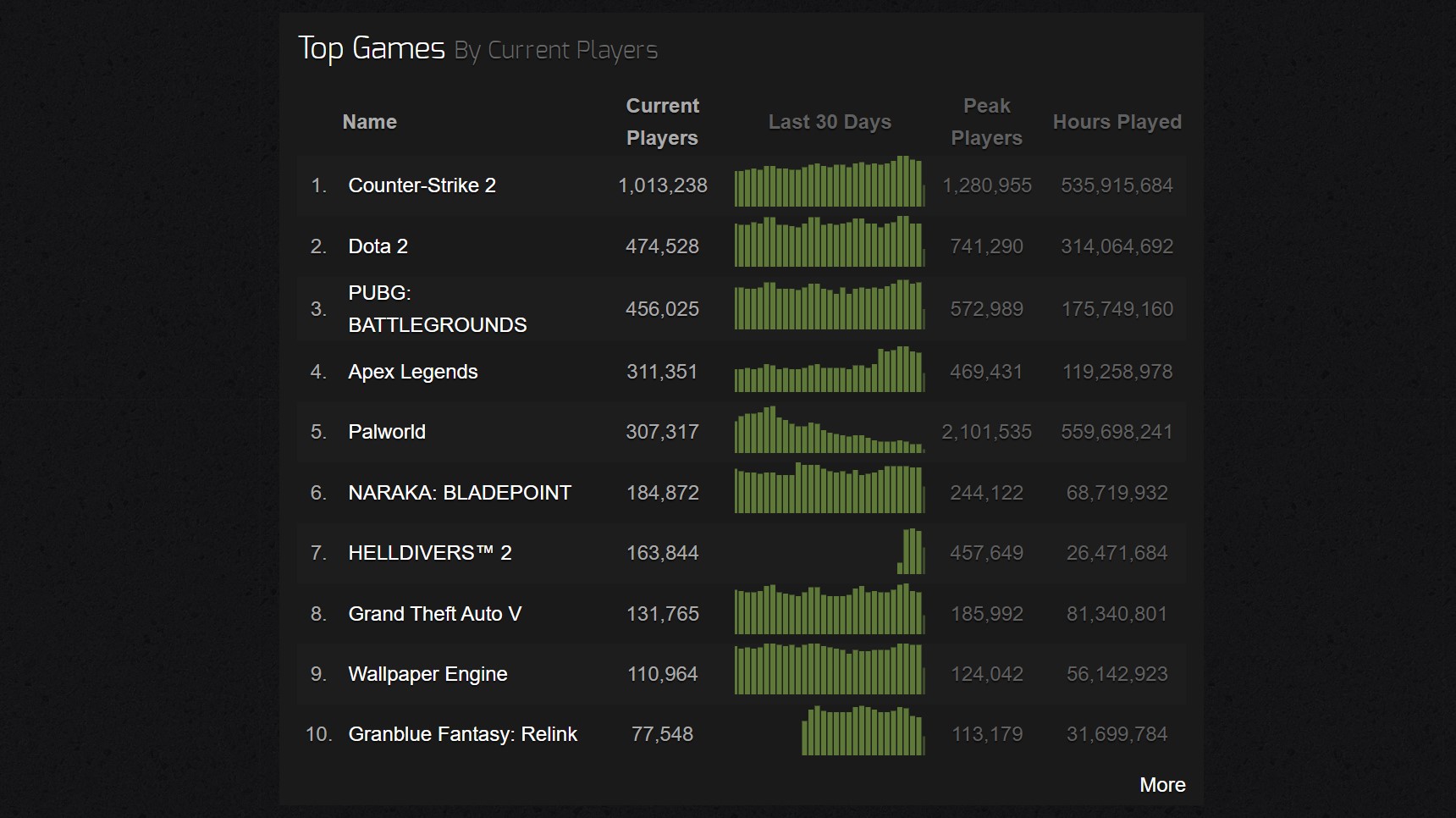
Task: Select peak players value 1,280,955
Action: tap(986, 185)
